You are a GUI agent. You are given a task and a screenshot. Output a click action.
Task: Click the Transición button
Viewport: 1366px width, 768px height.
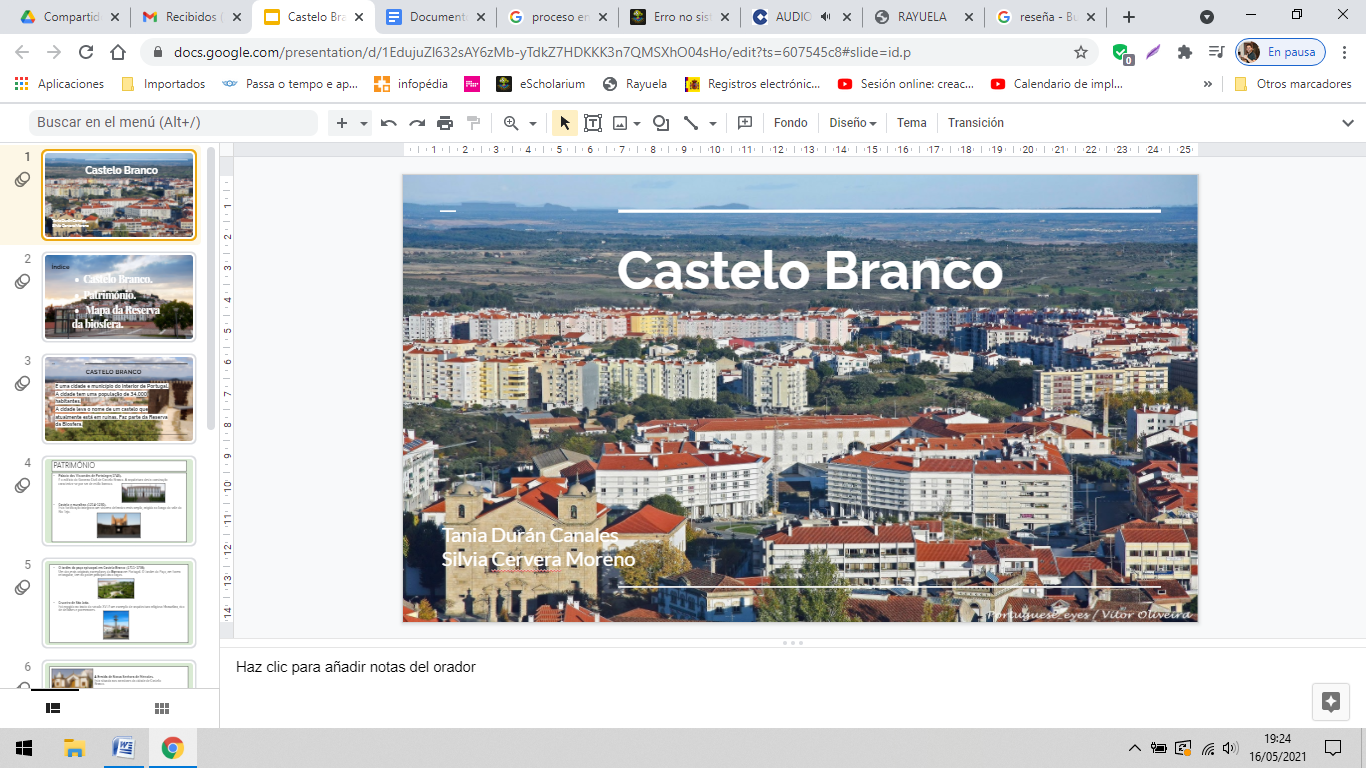(x=976, y=123)
